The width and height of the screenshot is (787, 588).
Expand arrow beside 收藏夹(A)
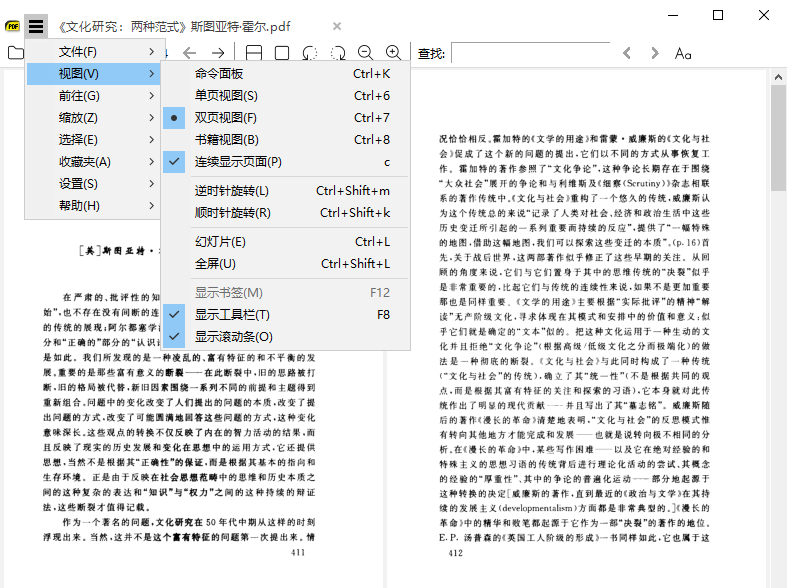click(x=152, y=162)
